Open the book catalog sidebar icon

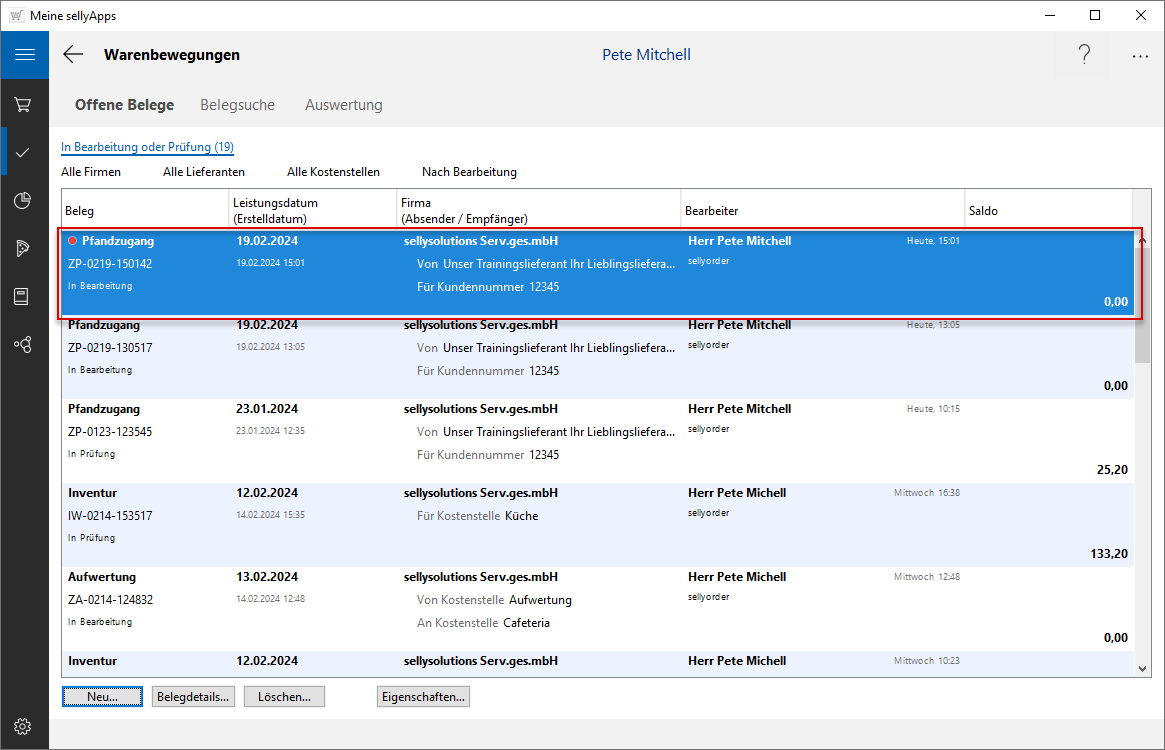coord(23,297)
